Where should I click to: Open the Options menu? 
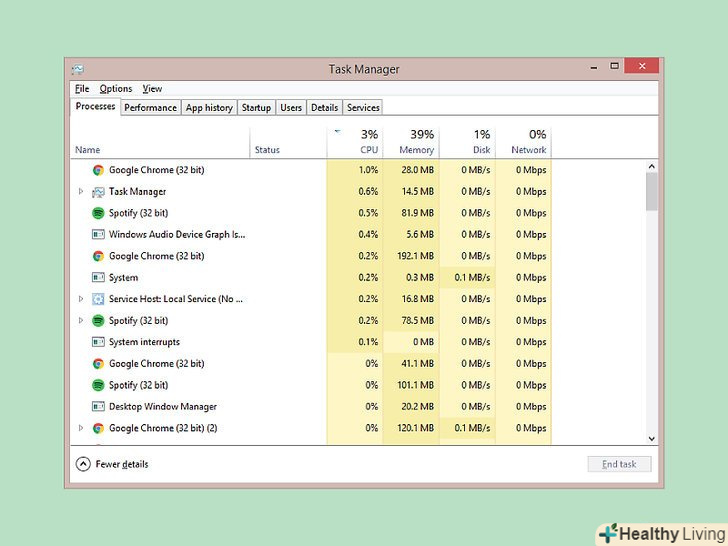coord(115,89)
